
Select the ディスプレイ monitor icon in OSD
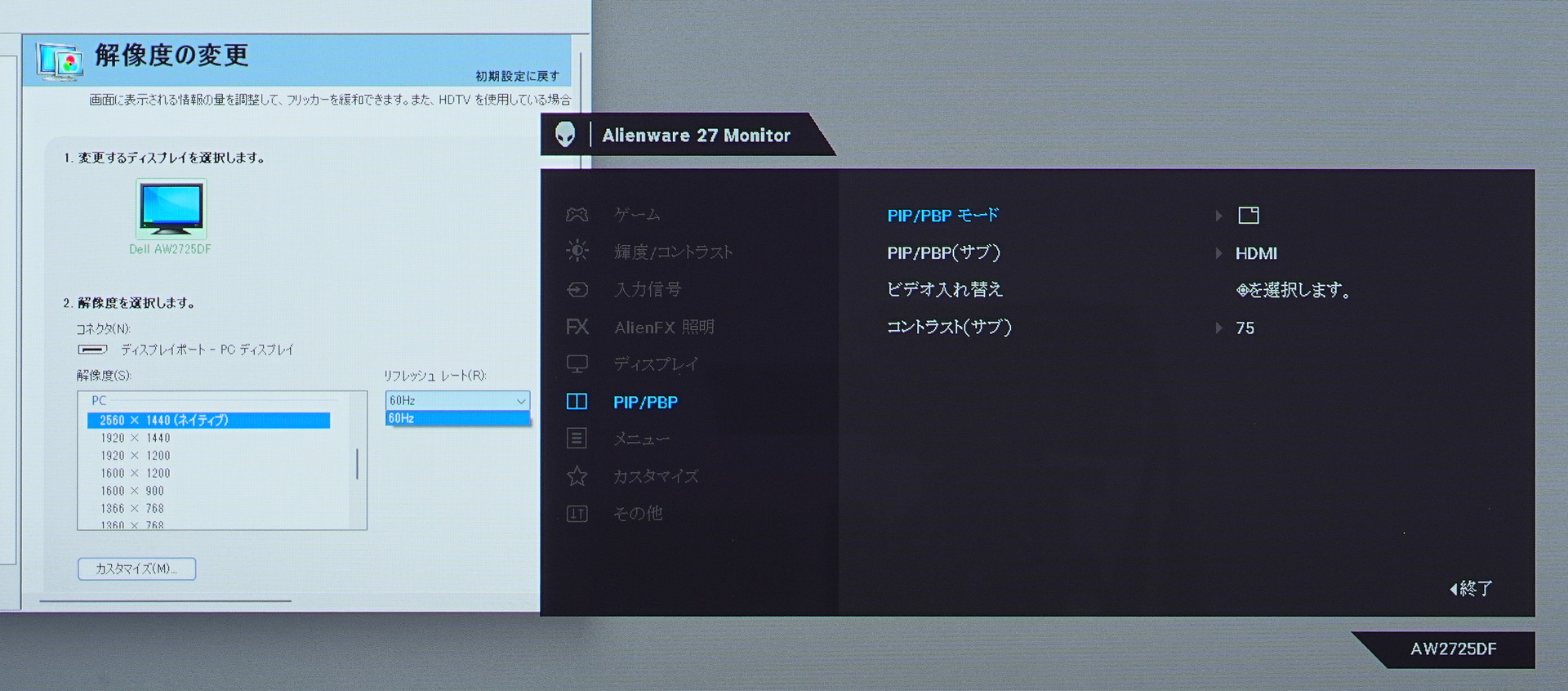coord(577,364)
